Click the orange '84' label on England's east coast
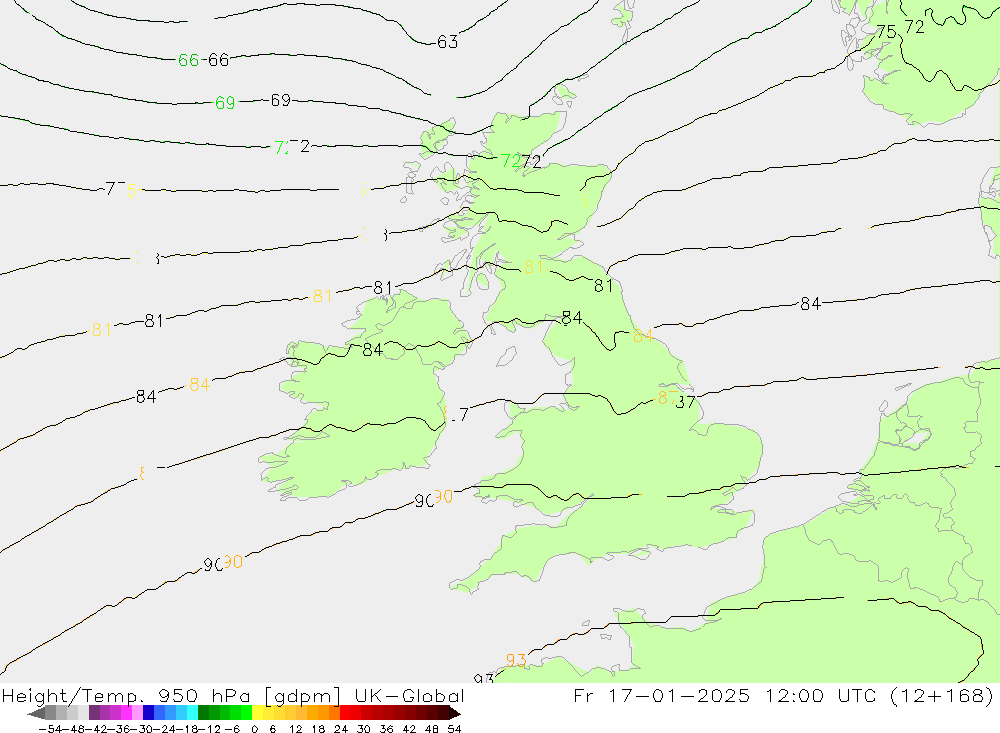This screenshot has width=1000, height=733. coord(643,336)
